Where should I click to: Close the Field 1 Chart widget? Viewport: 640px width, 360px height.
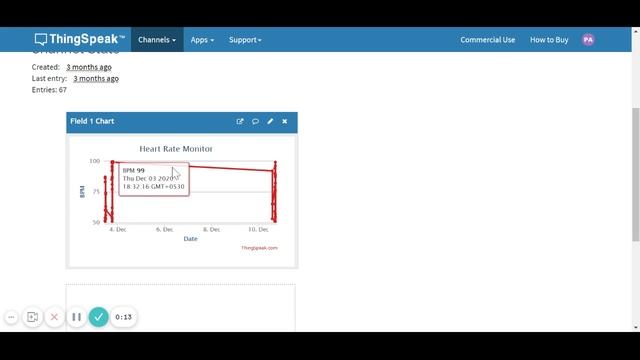[x=284, y=121]
